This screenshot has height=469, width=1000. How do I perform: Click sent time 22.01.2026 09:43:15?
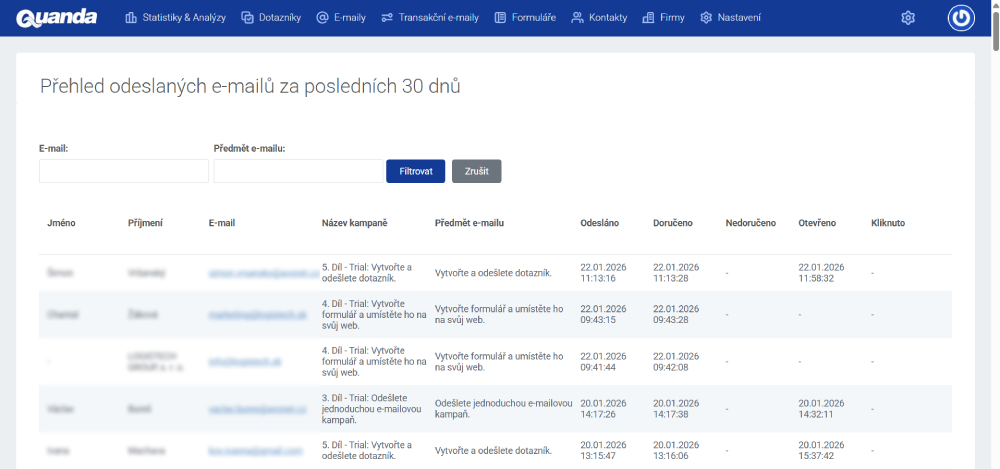[603, 315]
